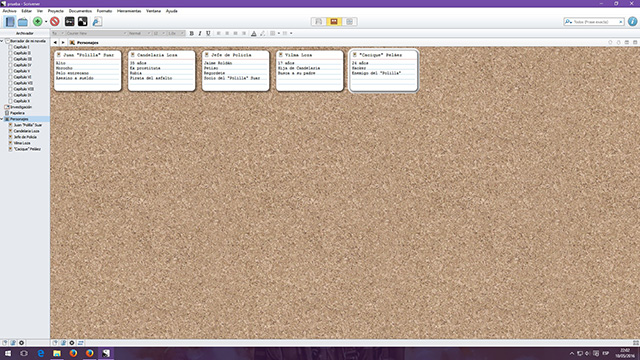Screen dimensions: 640x360
Task: Click the highlight color button
Action: (x=262, y=33)
